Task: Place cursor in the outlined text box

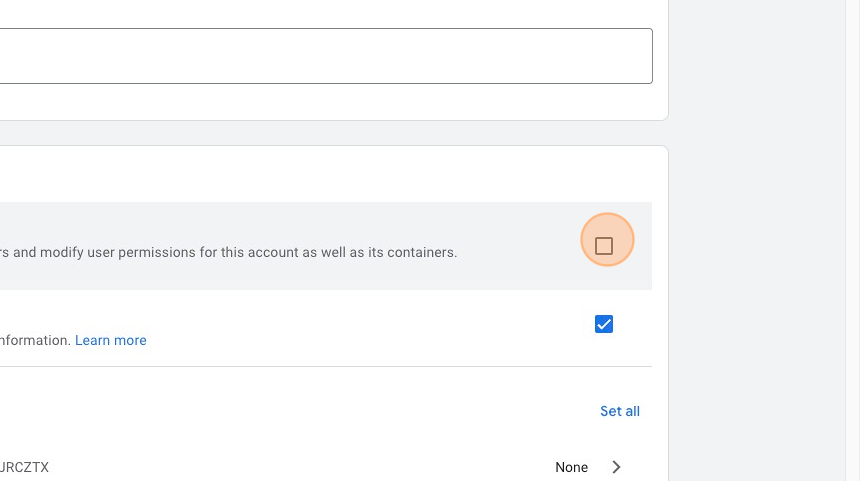Action: 320,56
